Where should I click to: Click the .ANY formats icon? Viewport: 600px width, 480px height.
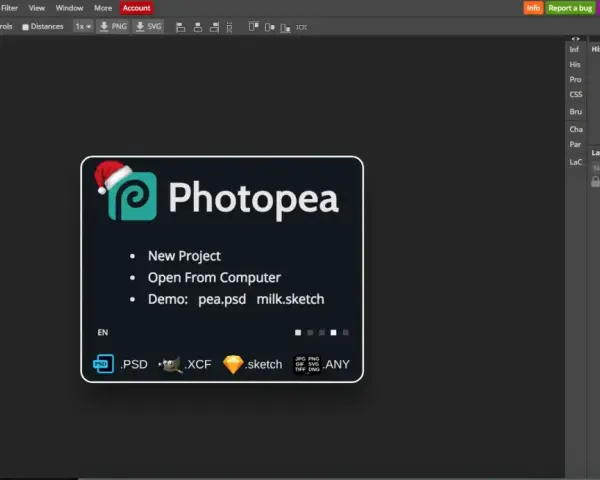307,364
